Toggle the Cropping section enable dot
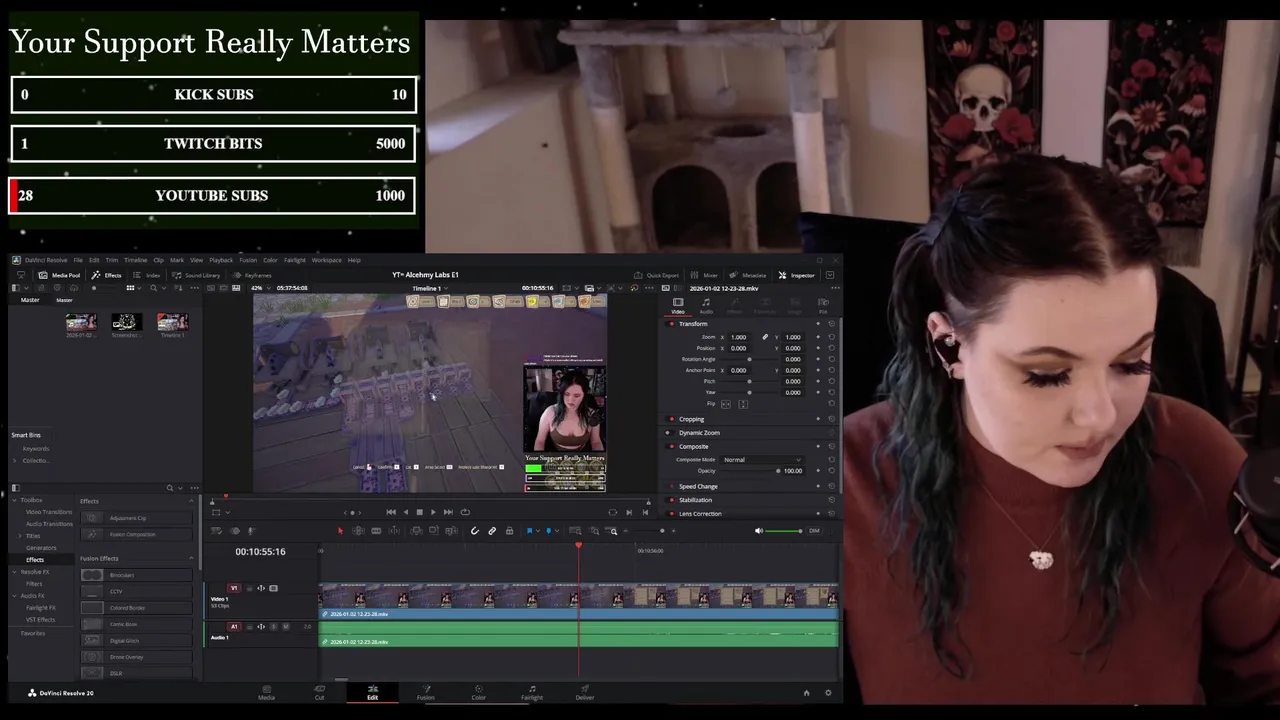 (x=671, y=419)
